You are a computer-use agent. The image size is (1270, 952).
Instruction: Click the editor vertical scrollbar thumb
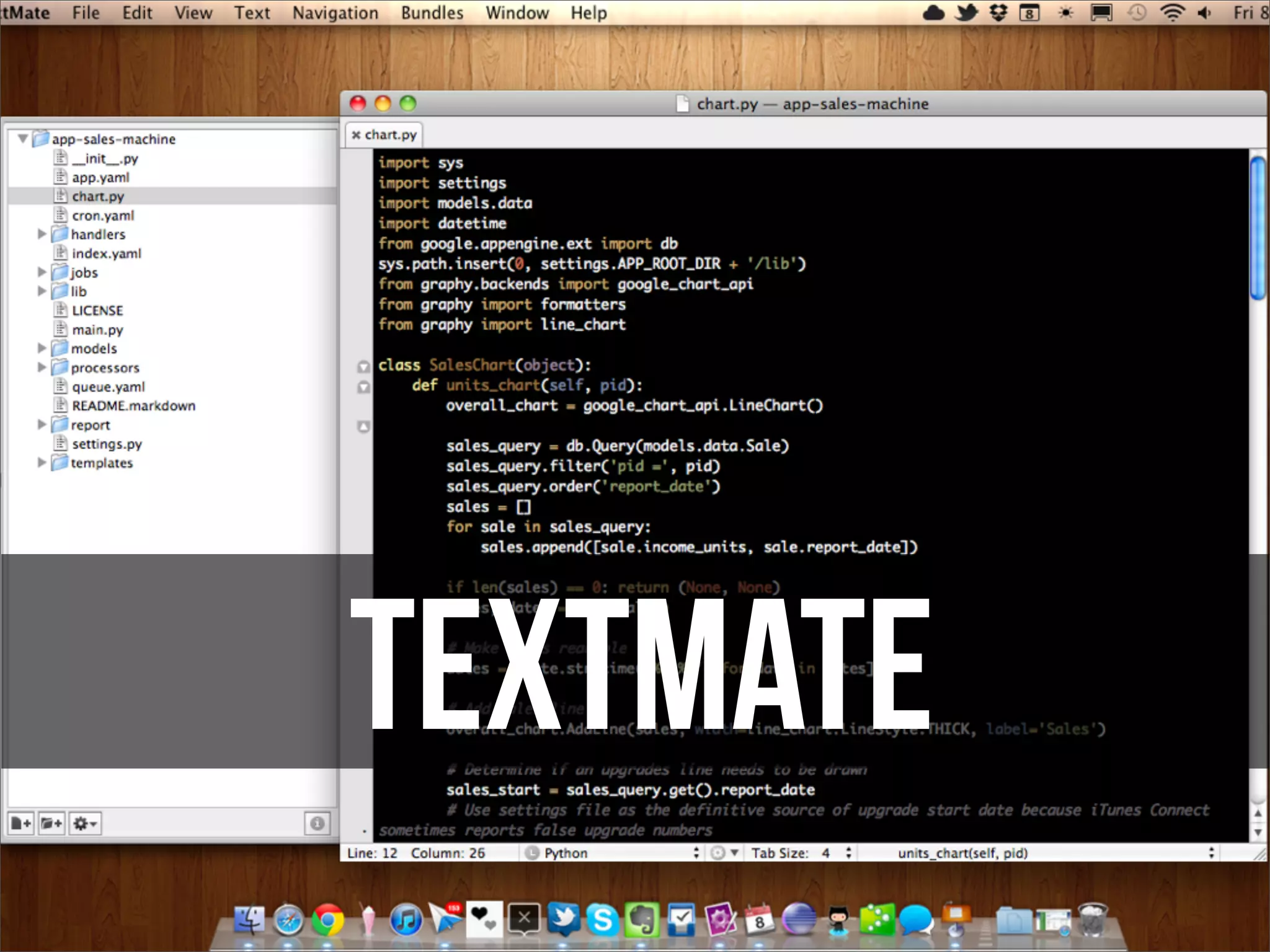(x=1258, y=228)
